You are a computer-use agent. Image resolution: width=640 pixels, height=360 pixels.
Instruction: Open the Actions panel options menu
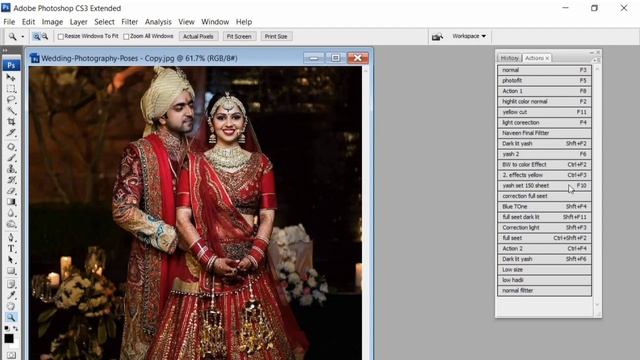[595, 60]
